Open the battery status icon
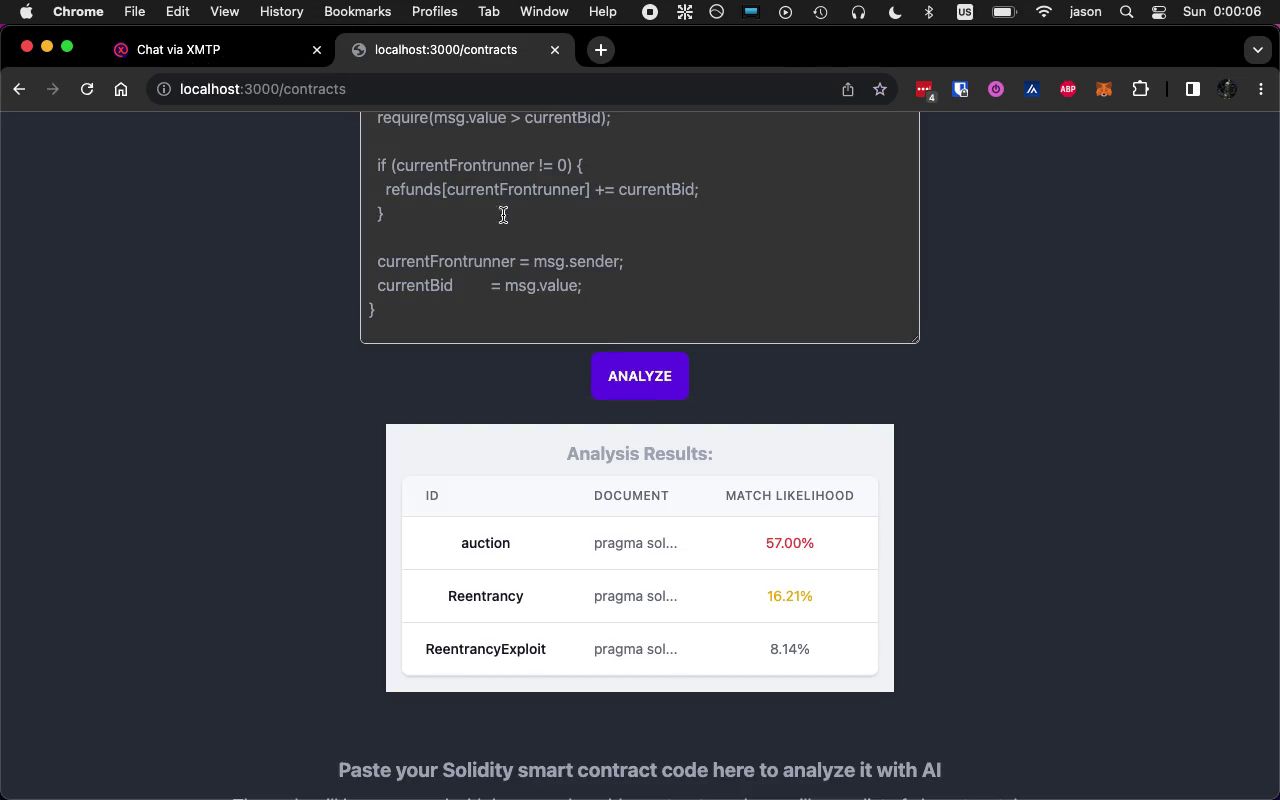Image resolution: width=1280 pixels, height=800 pixels. 1004,12
